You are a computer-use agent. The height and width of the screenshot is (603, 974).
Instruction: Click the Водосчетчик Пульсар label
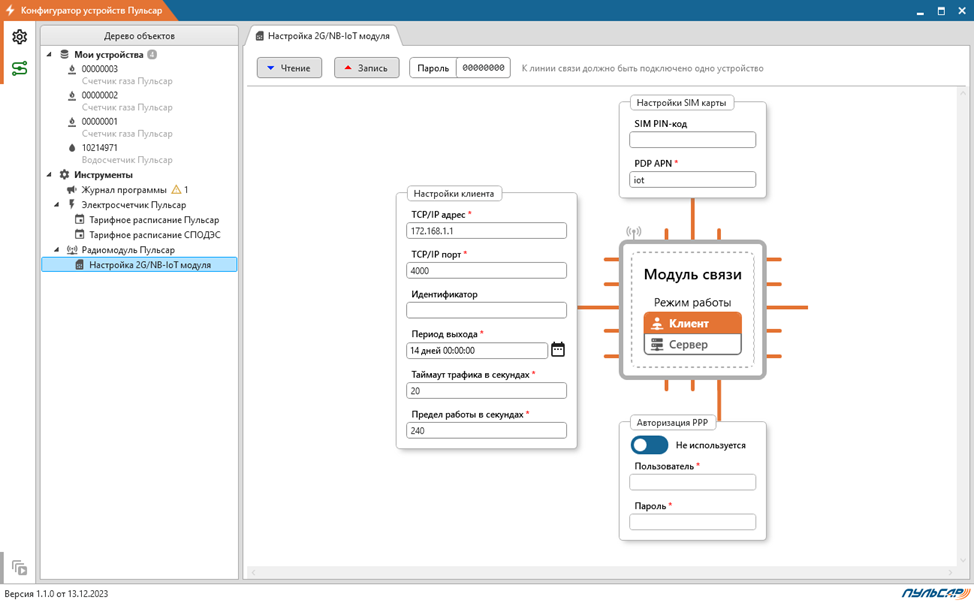coord(127,160)
